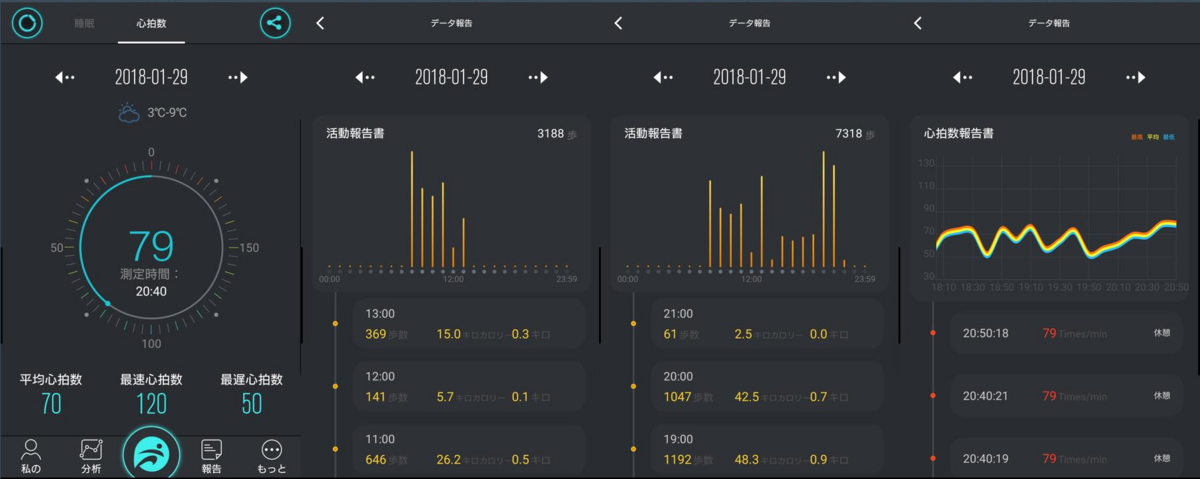This screenshot has height=479, width=1200.
Task: Tap the timeline dot beside the 13:00 row
Action: (x=335, y=323)
